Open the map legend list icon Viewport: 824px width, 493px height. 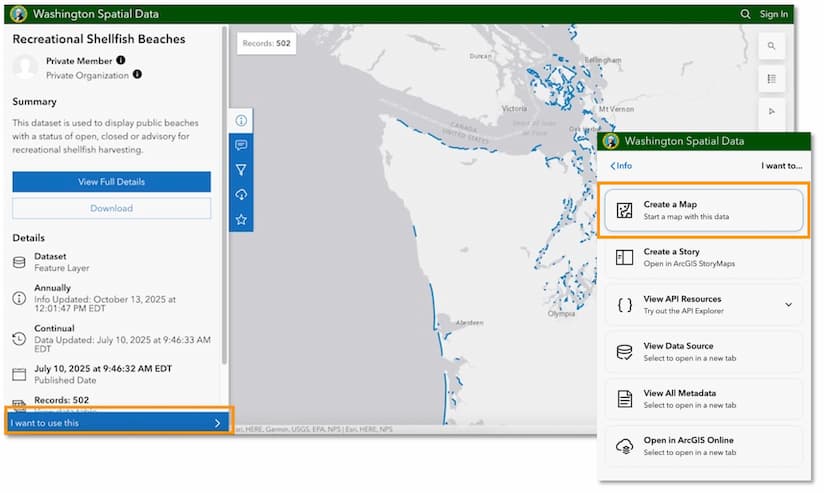tap(771, 79)
